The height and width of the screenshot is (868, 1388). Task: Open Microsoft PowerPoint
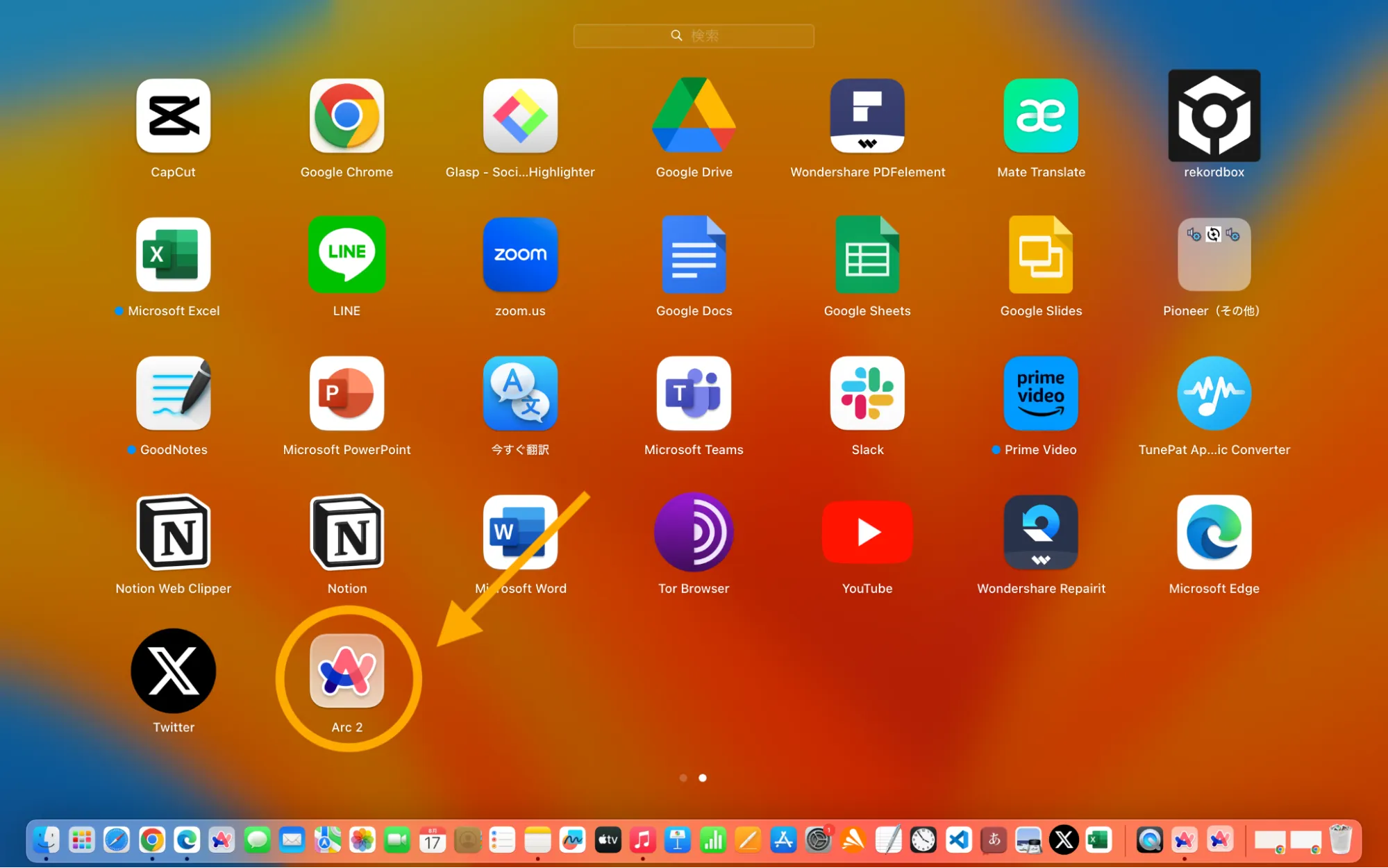(346, 394)
